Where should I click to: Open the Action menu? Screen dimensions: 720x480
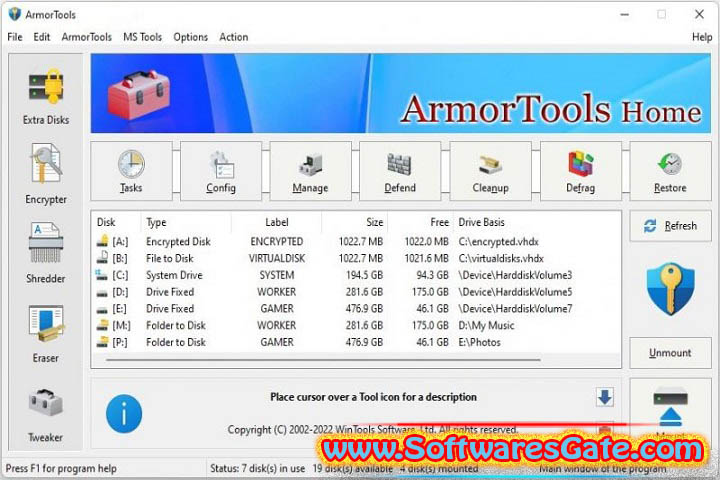(x=234, y=37)
